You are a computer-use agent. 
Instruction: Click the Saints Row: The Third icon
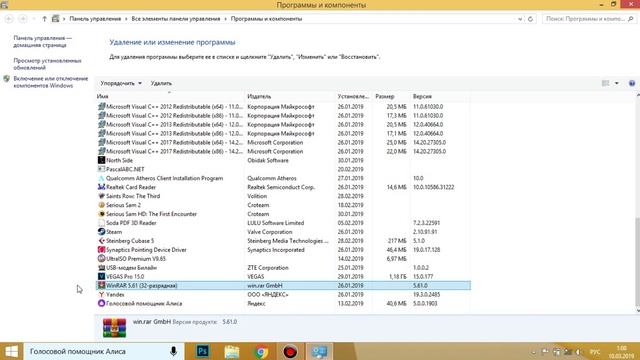pos(102,196)
